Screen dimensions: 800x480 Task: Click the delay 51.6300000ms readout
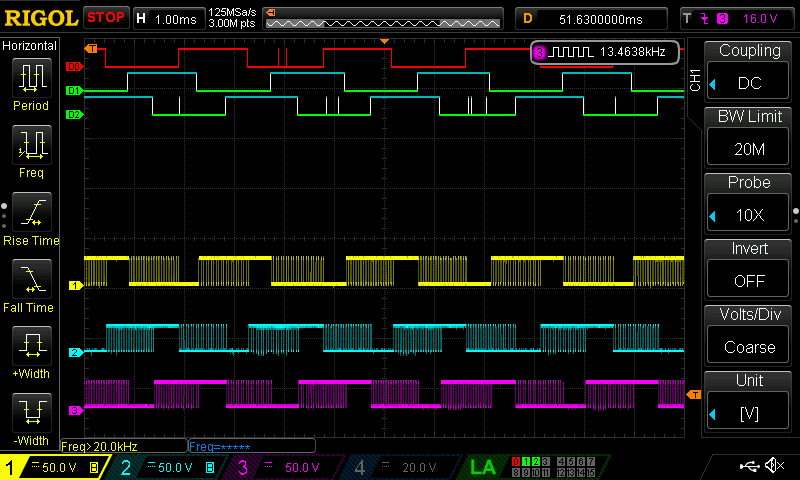[x=592, y=19]
